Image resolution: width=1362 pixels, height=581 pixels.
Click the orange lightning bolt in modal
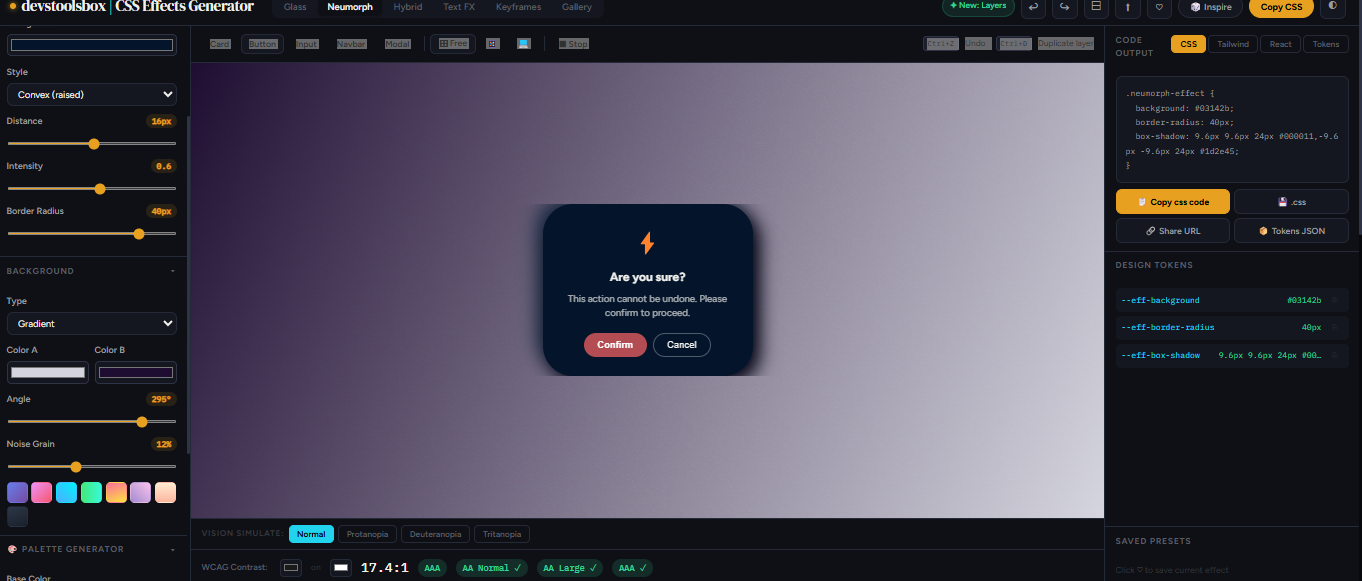[x=647, y=243]
